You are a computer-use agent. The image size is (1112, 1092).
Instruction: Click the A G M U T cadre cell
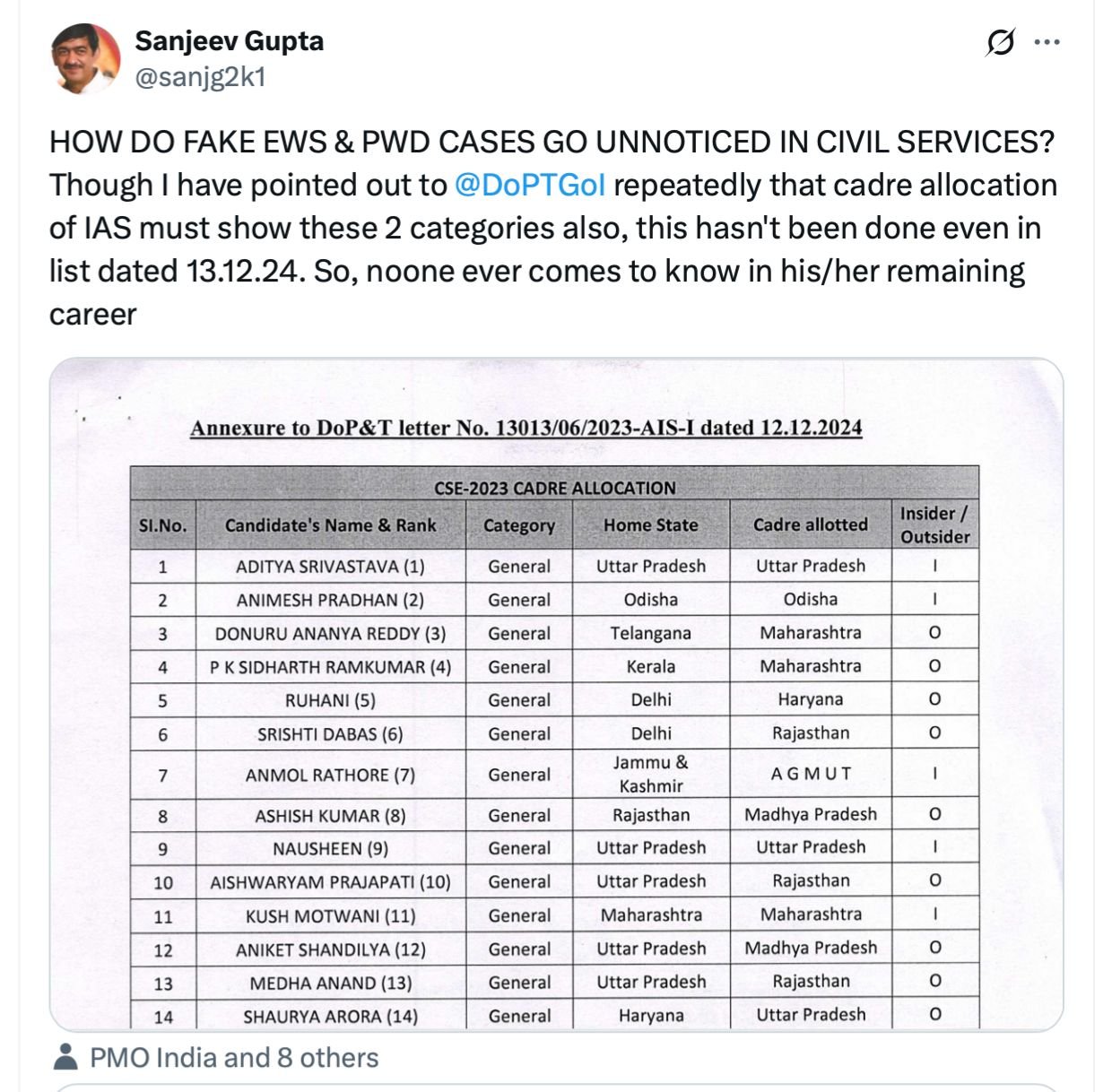point(810,774)
